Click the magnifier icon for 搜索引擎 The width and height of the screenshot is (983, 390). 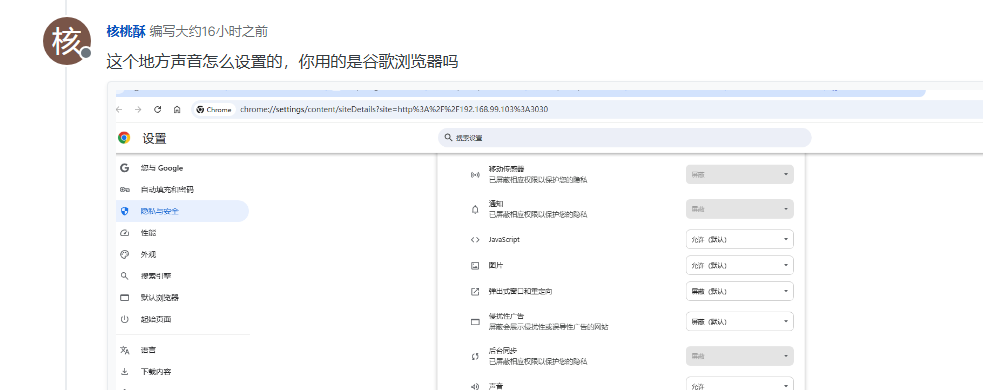click(125, 276)
